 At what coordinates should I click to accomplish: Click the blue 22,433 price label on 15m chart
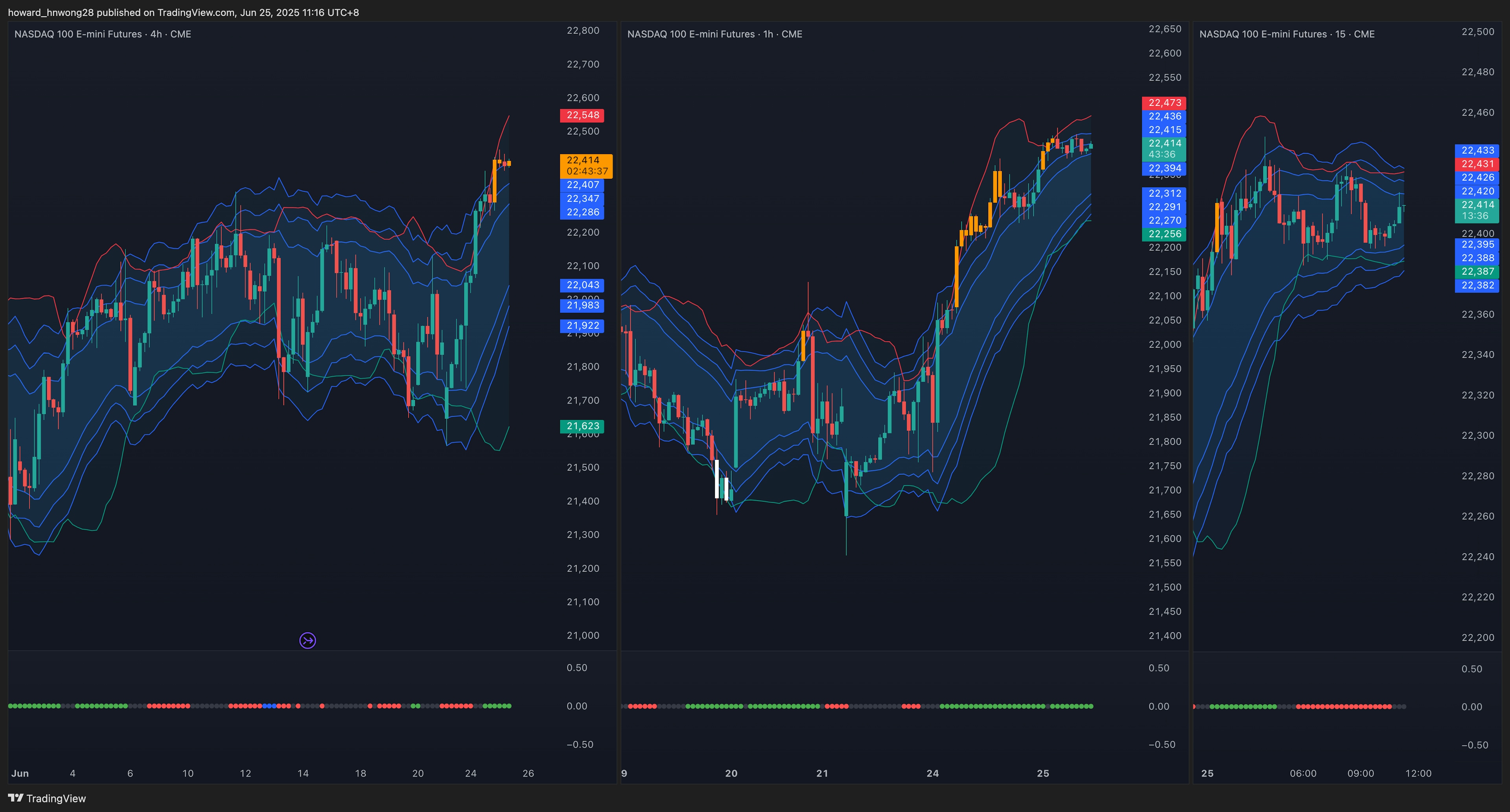tap(1477, 151)
